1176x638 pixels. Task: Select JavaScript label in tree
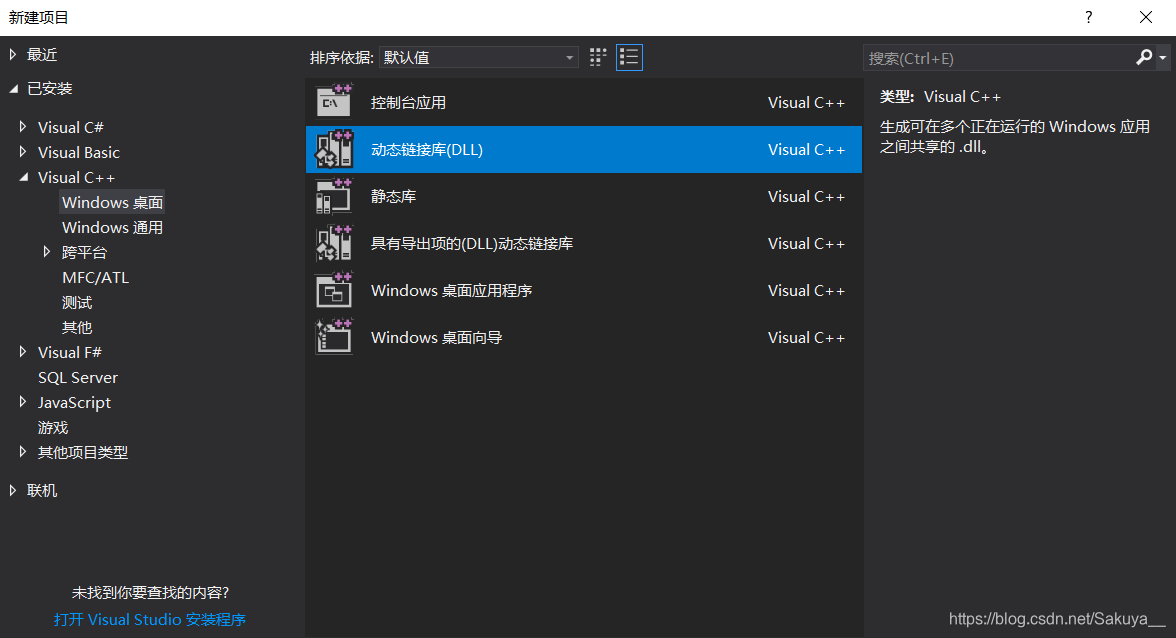click(74, 403)
